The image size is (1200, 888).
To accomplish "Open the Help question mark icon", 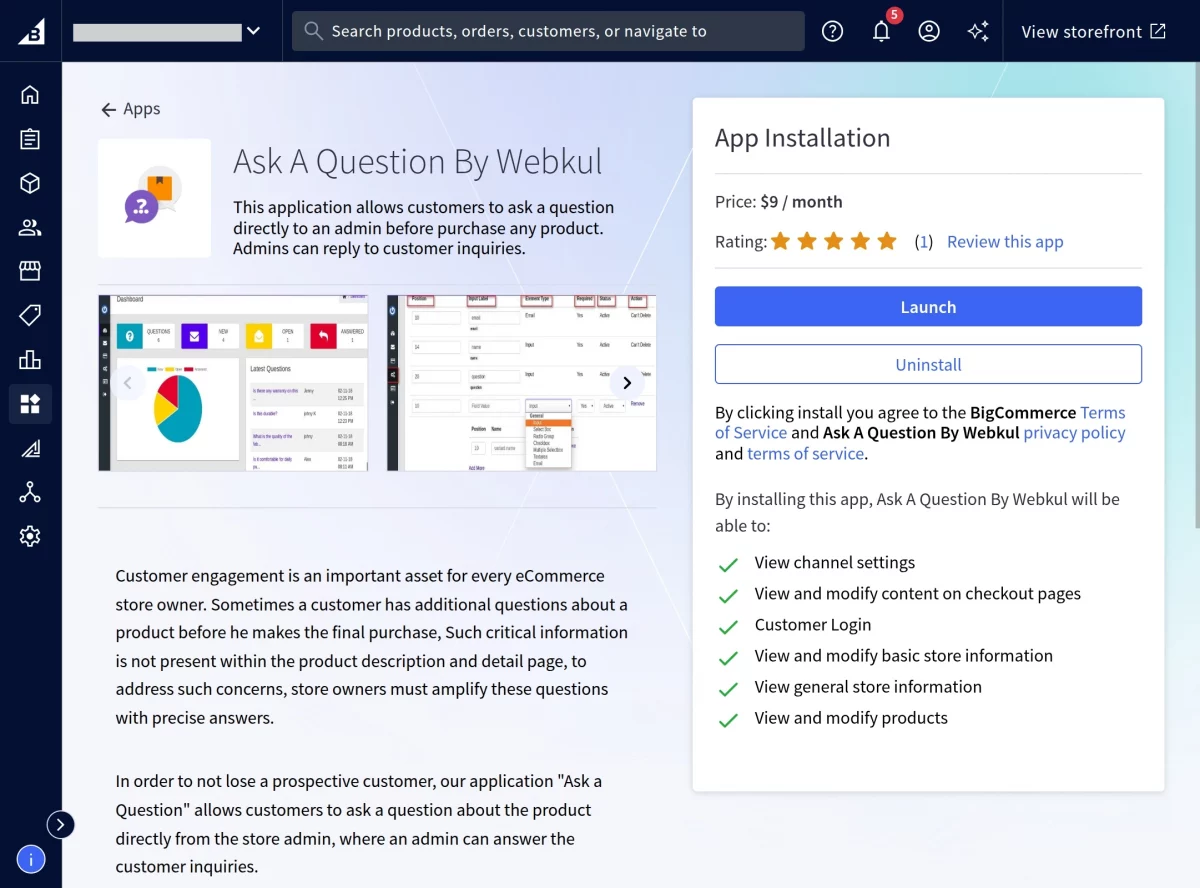I will point(832,31).
